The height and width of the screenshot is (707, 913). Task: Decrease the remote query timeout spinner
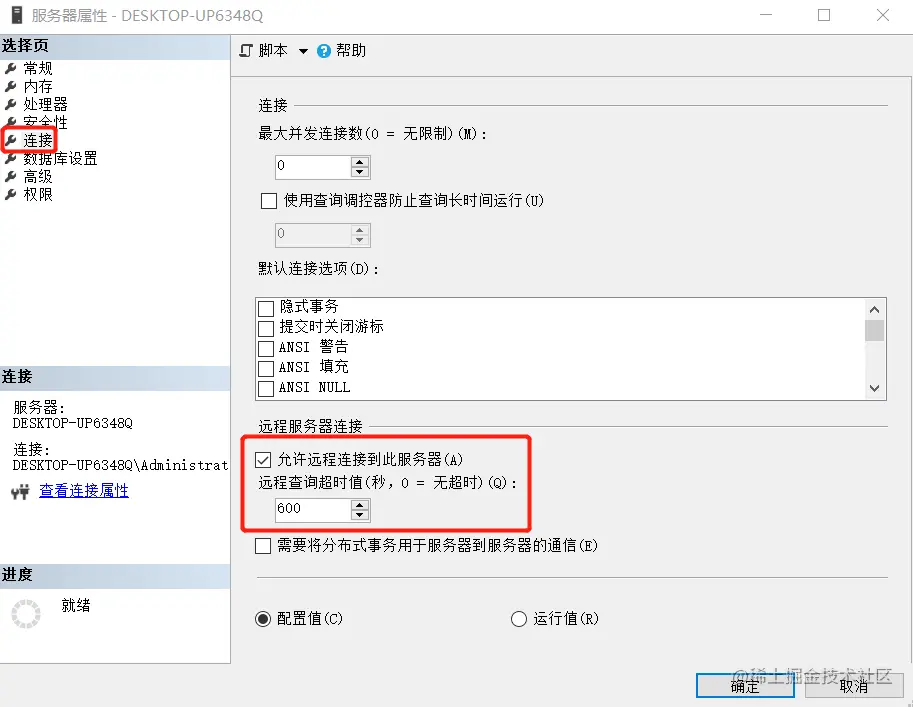coord(360,515)
